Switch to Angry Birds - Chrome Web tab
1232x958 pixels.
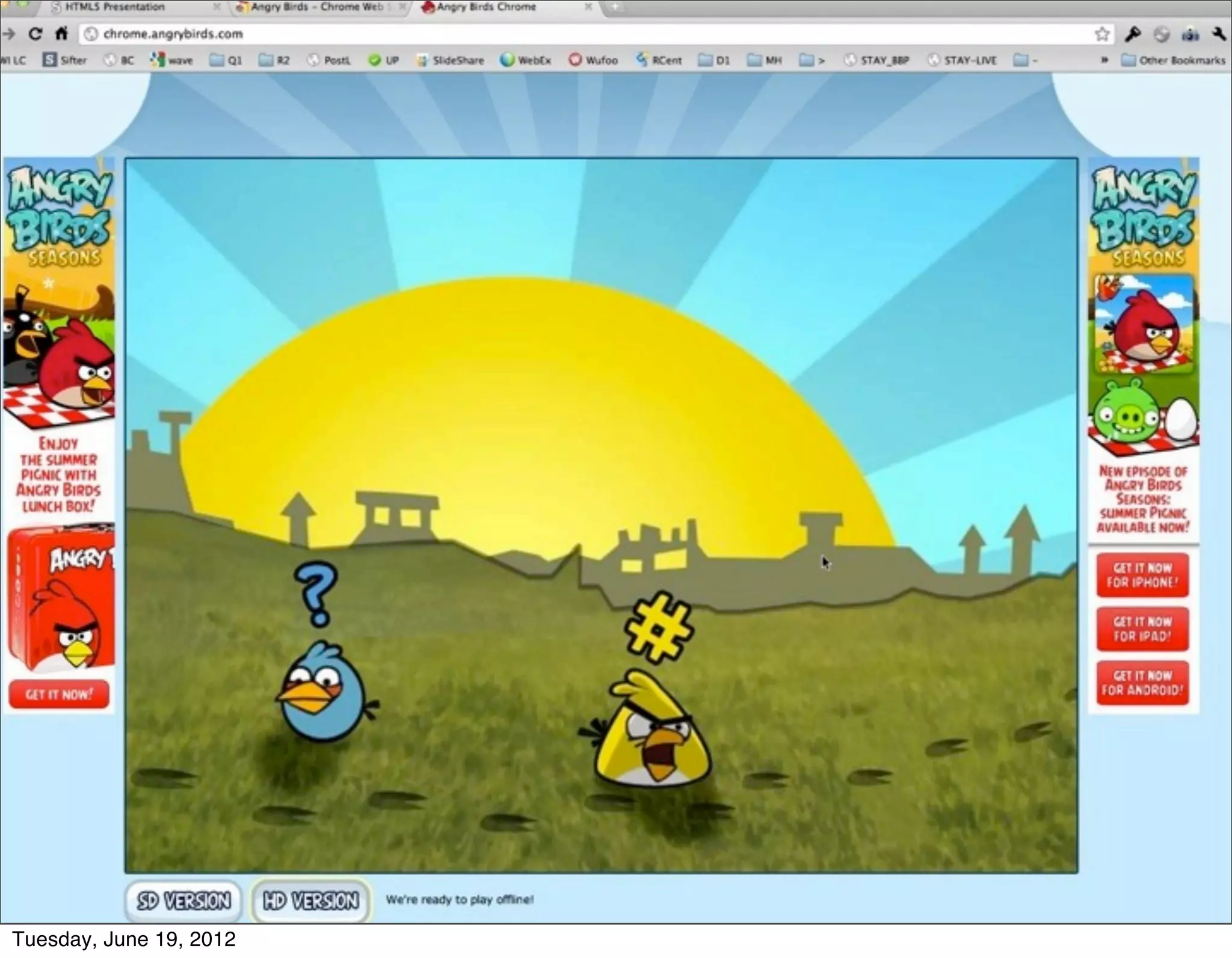coord(316,7)
